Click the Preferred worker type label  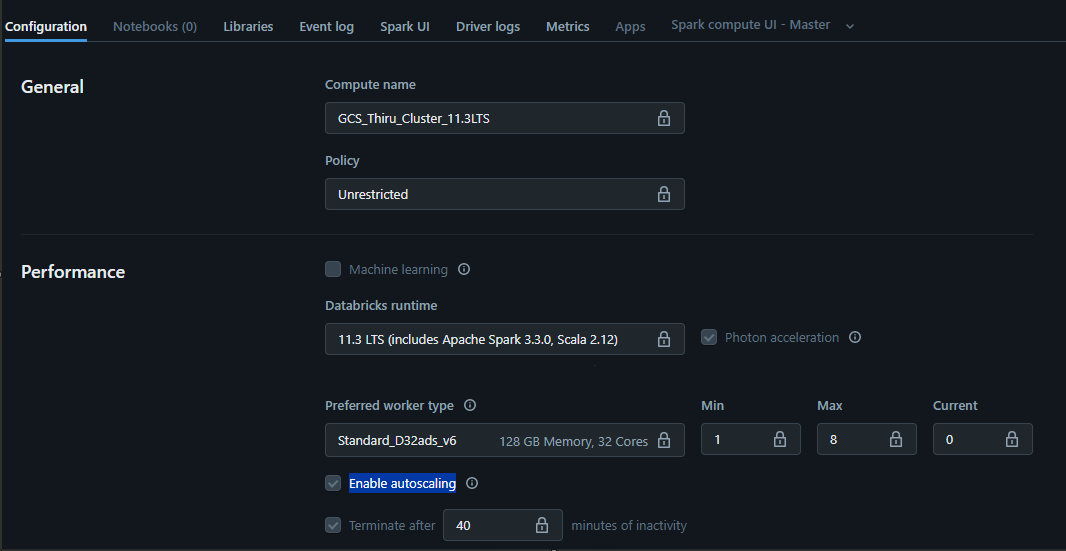[x=390, y=405]
